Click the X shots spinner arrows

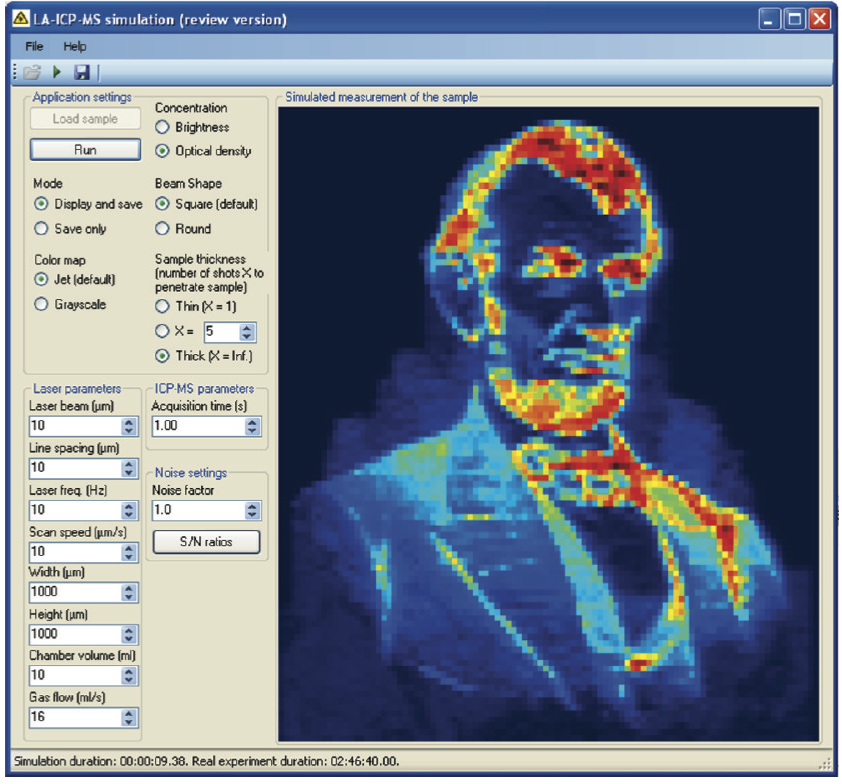[246, 332]
